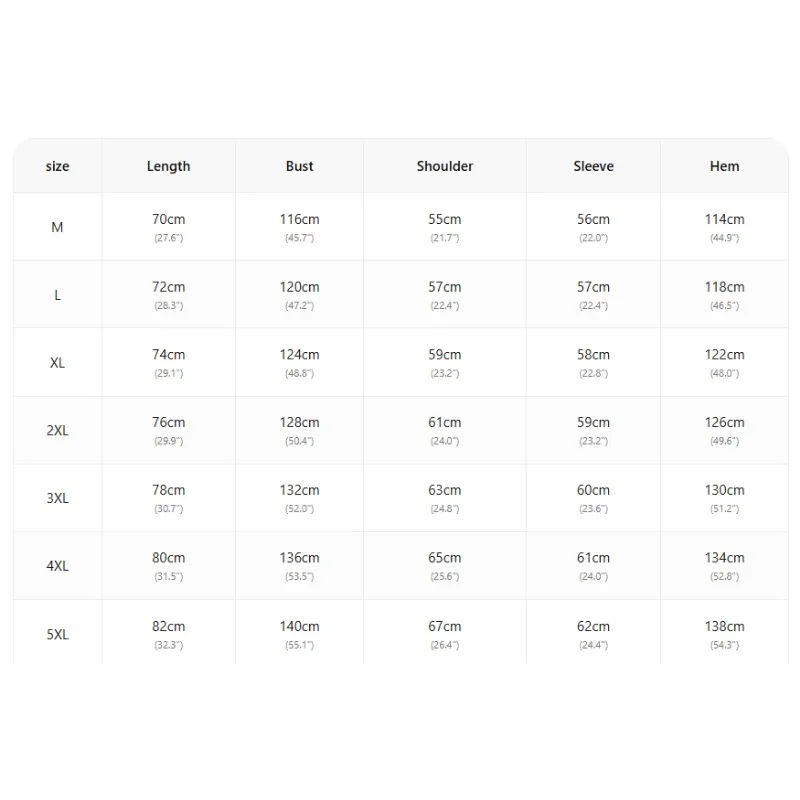This screenshot has height=800, width=800.
Task: Click the 74cm length cell for XL
Action: [168, 355]
